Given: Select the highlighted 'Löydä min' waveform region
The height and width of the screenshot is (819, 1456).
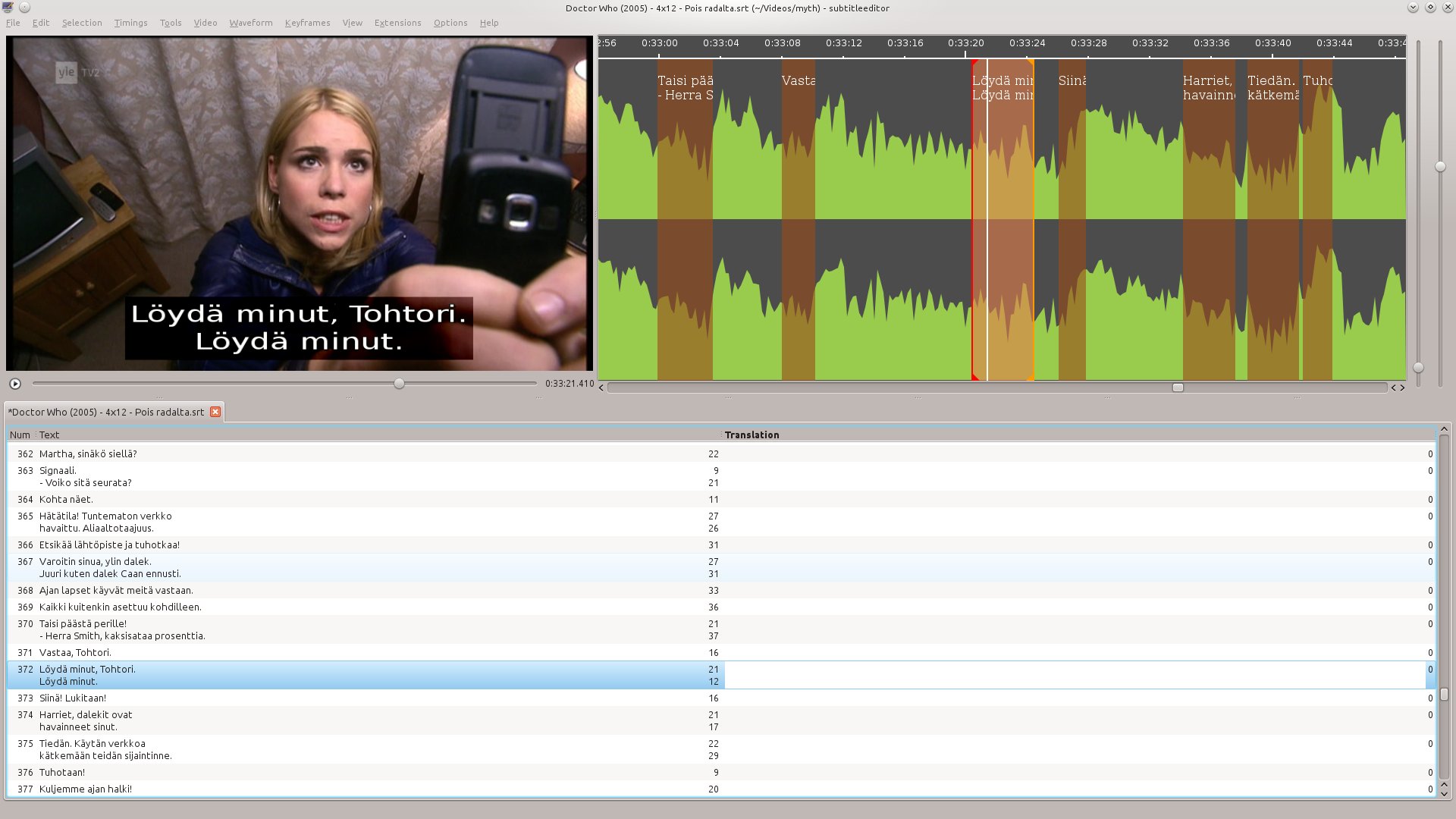Looking at the screenshot, I should point(1003,220).
